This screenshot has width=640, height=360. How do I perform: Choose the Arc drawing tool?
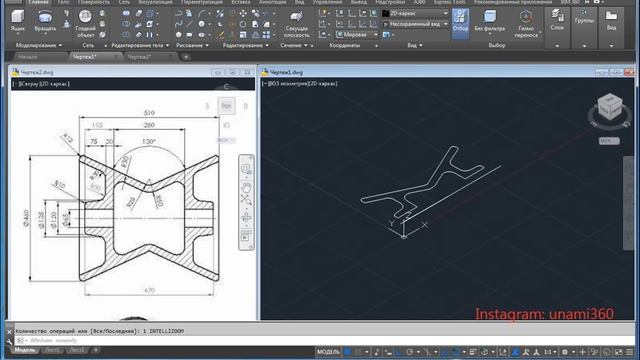tap(202, 14)
